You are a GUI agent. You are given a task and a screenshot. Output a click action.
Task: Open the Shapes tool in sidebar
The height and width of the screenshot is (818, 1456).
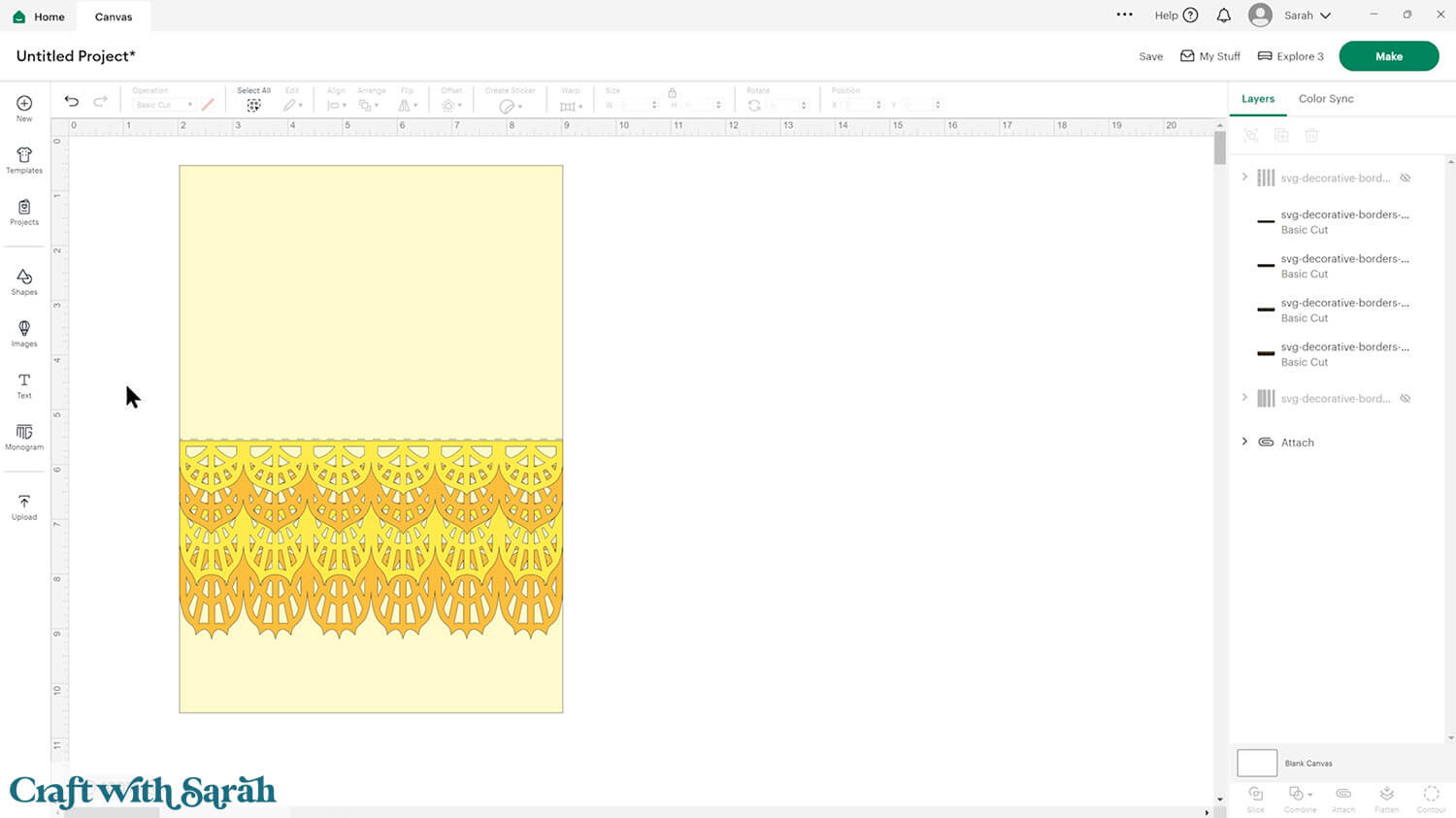click(x=24, y=281)
